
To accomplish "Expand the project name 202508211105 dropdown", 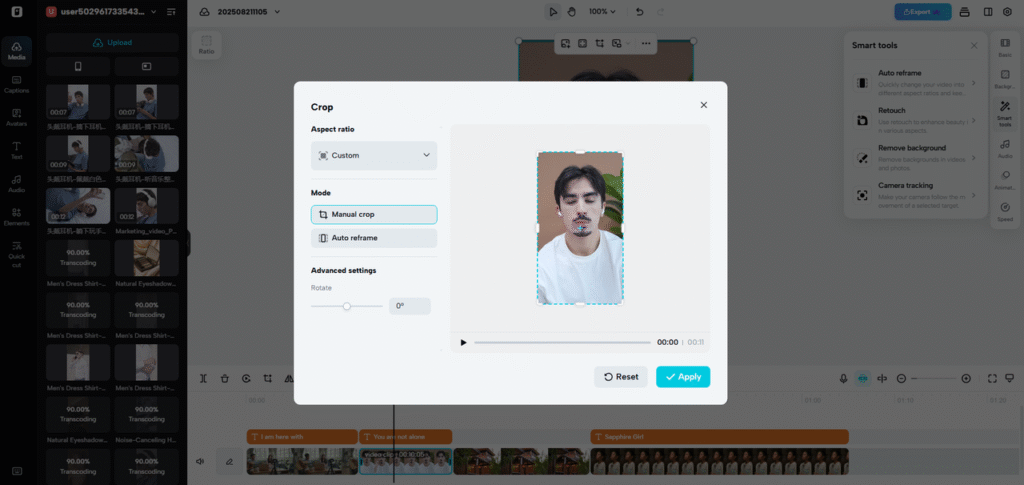I will 249,12.
